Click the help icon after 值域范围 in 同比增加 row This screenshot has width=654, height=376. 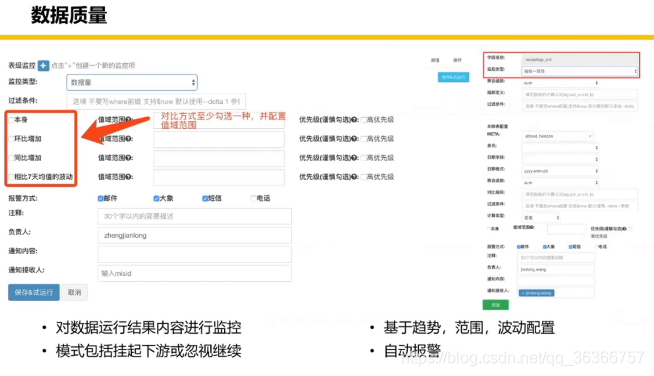(128, 158)
